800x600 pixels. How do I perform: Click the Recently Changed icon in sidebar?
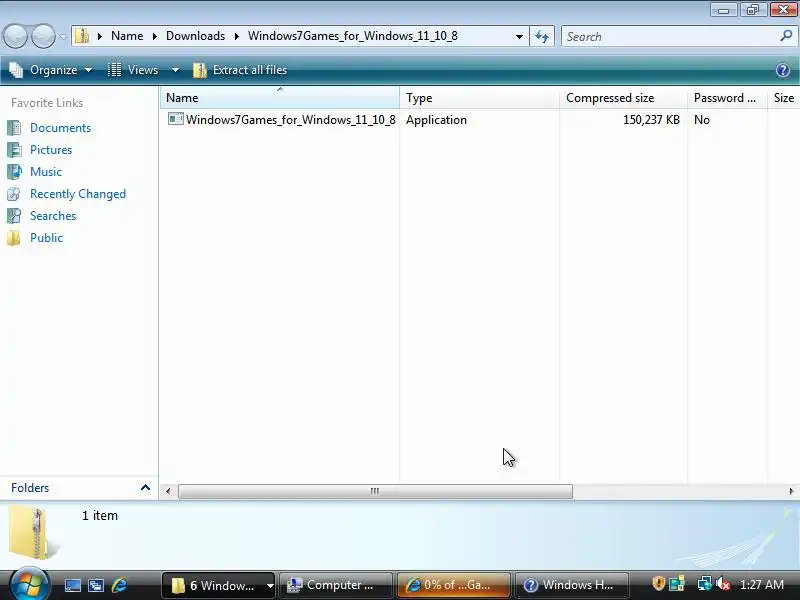(x=14, y=194)
